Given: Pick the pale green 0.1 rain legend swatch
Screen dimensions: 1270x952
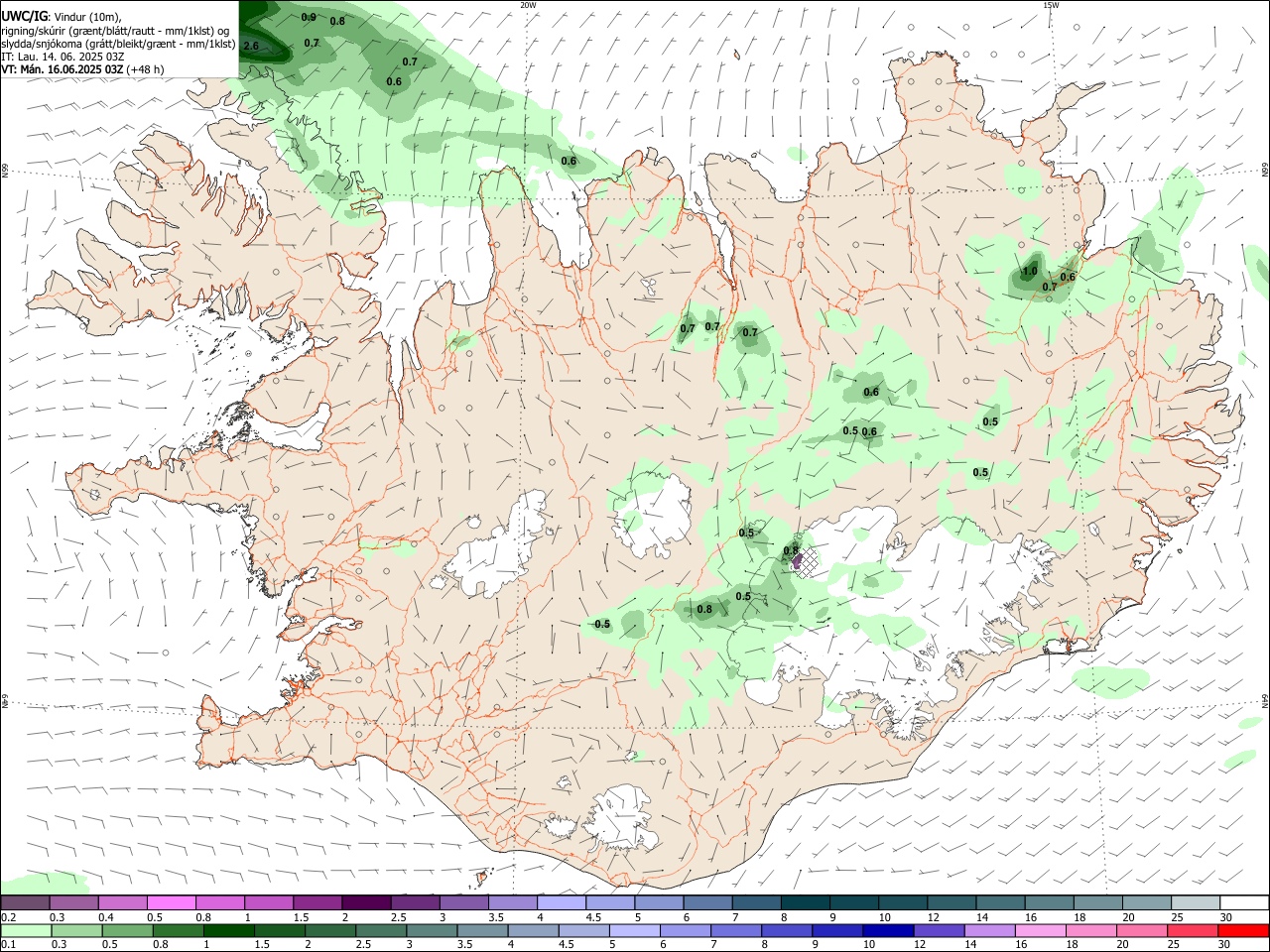Looking at the screenshot, I should (26, 930).
